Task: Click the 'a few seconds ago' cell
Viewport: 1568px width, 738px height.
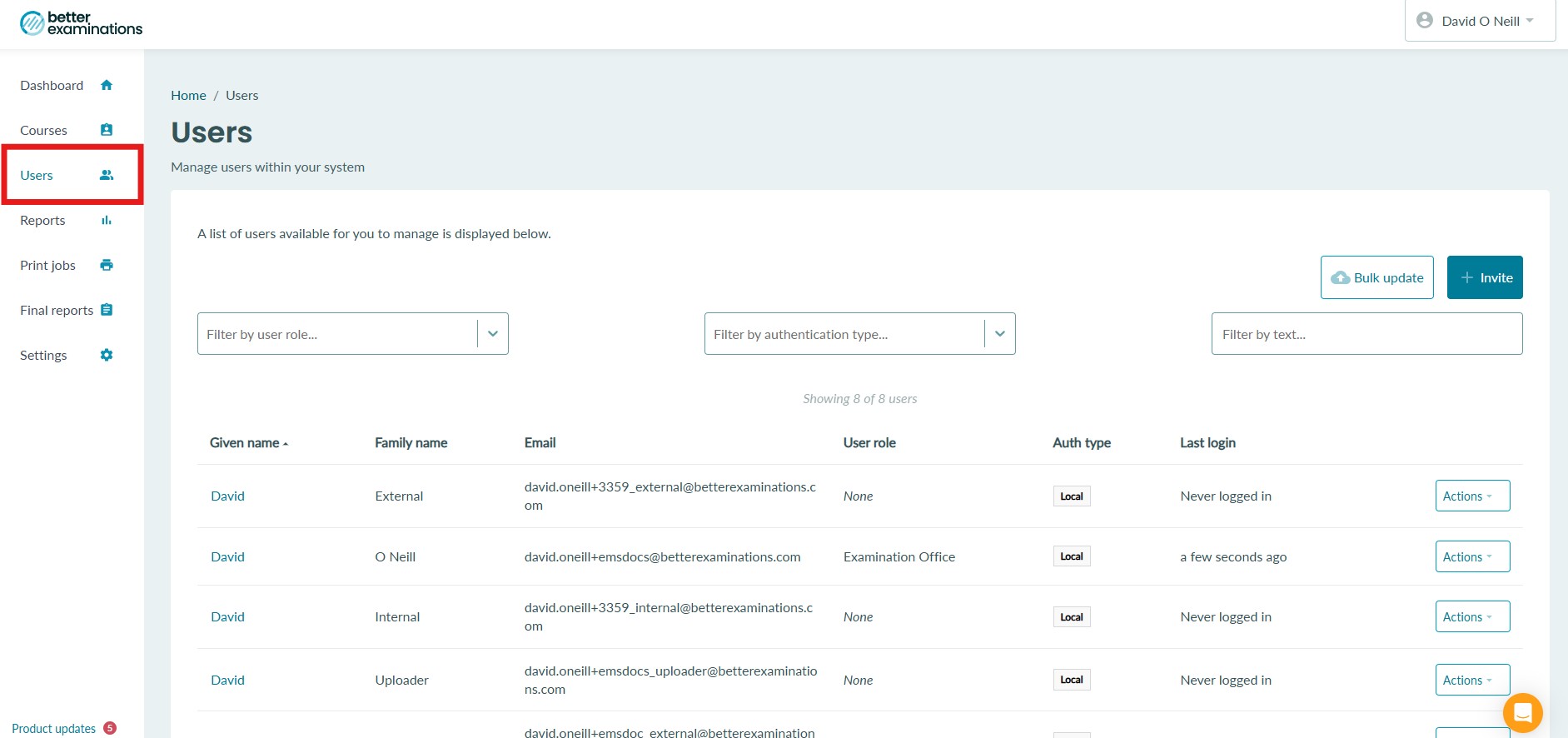Action: (1232, 556)
